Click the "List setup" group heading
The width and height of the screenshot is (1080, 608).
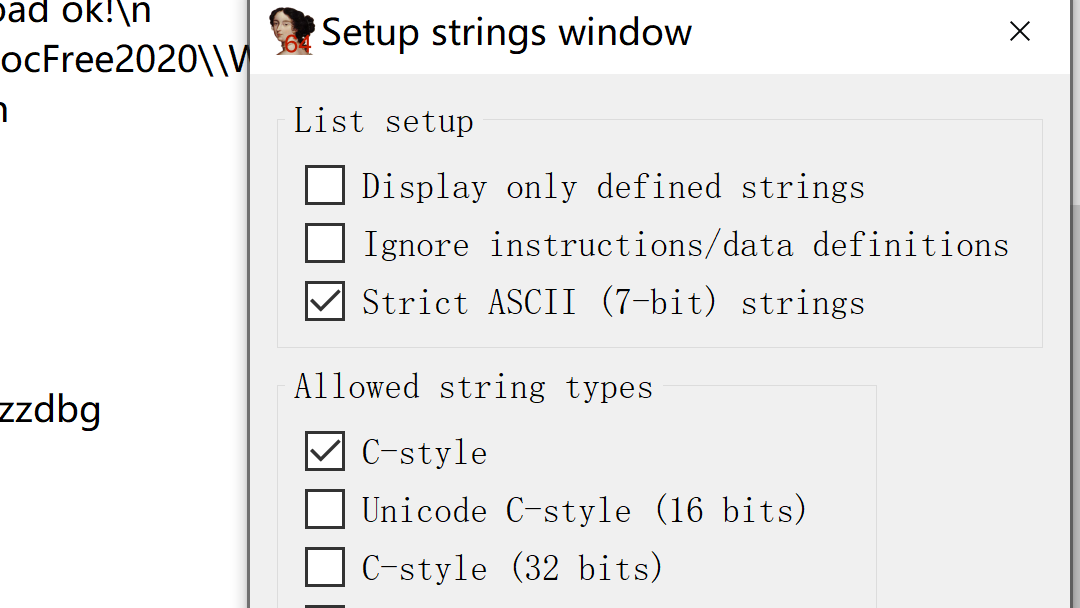point(383,121)
